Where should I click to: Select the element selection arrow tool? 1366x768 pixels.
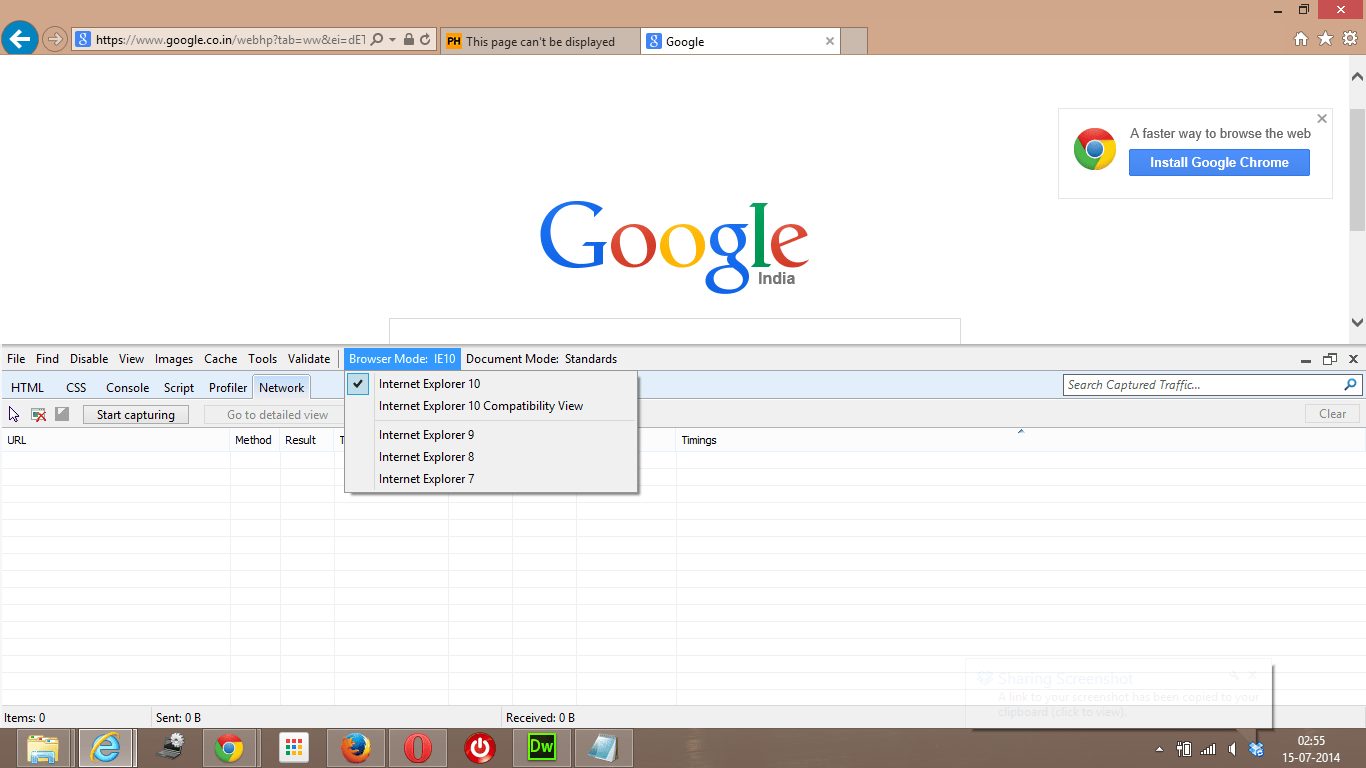13,413
